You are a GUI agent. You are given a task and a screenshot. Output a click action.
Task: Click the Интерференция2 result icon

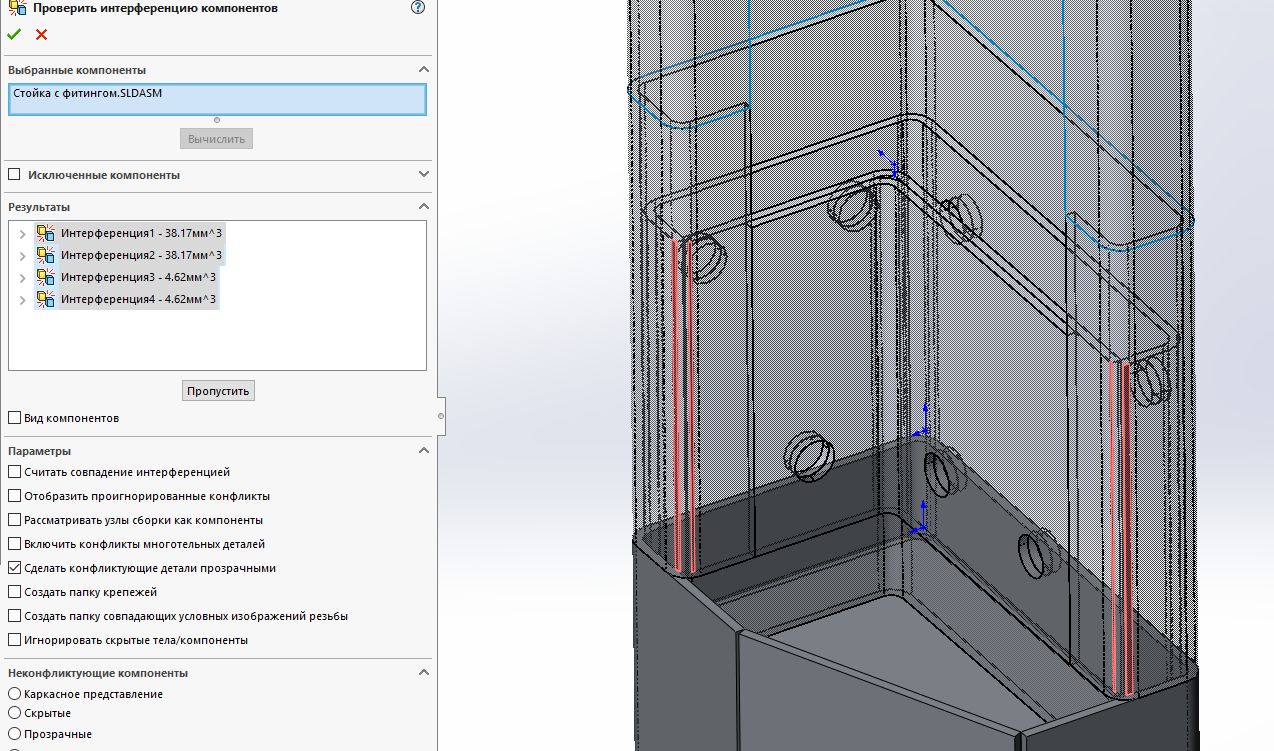(45, 255)
